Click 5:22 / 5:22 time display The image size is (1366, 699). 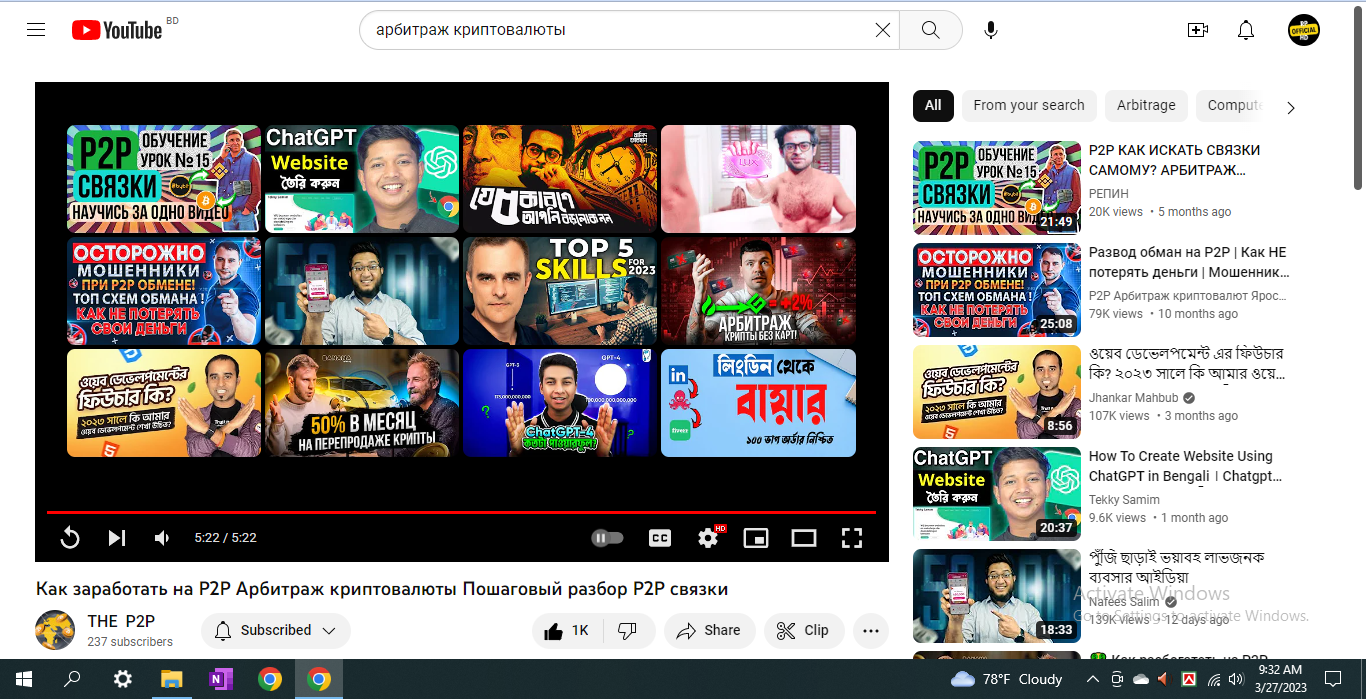225,538
